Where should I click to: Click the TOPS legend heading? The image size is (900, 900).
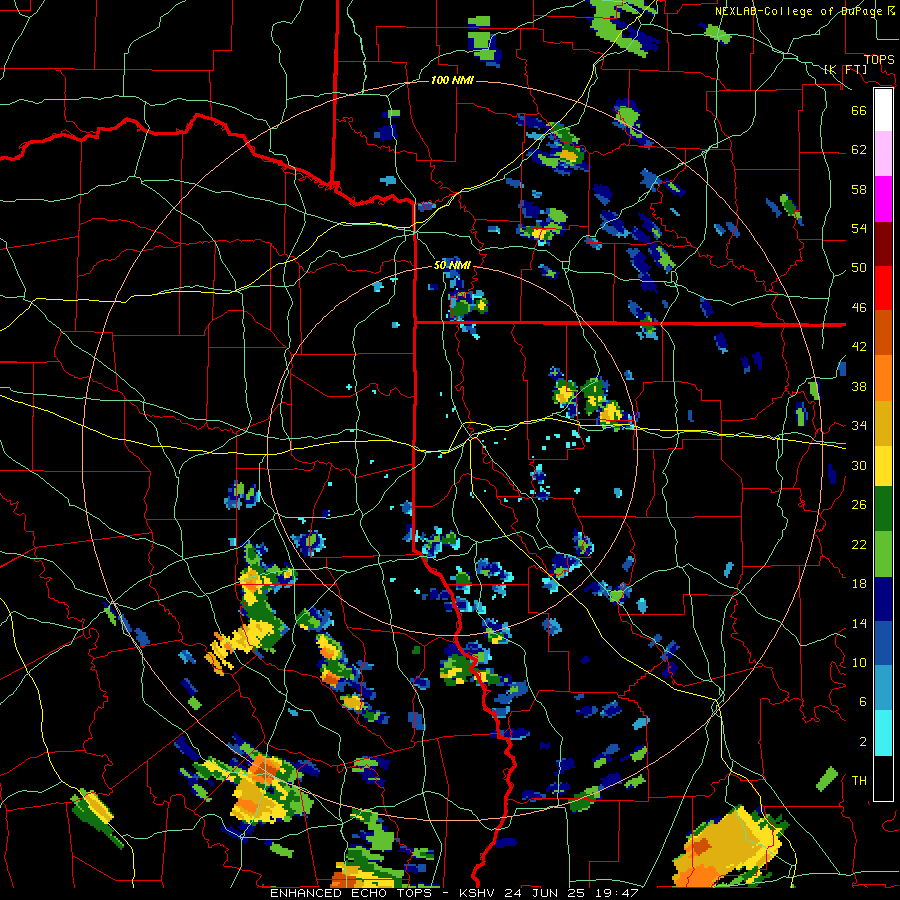(x=879, y=59)
